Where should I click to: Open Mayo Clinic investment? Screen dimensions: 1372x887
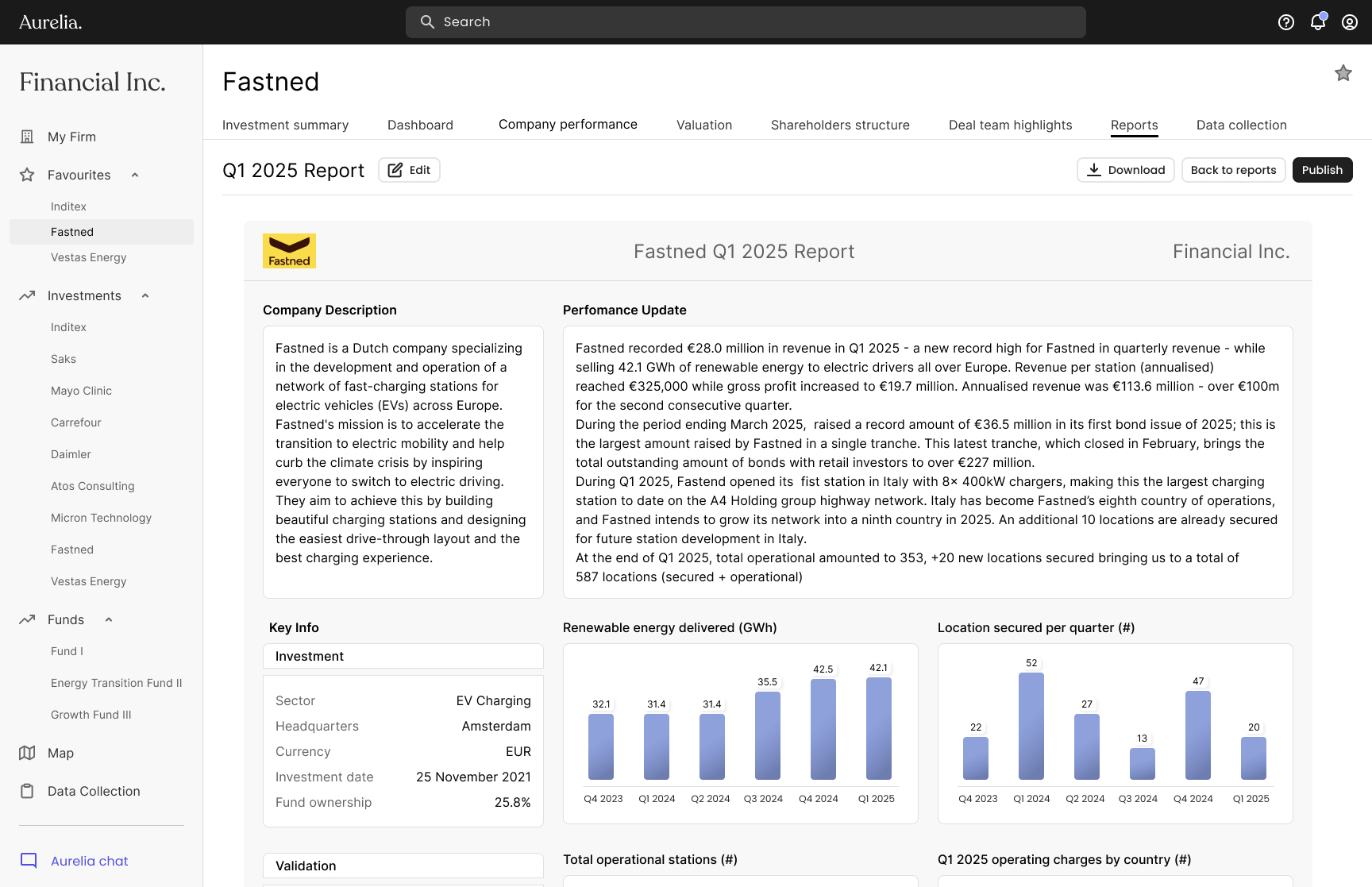pos(81,391)
